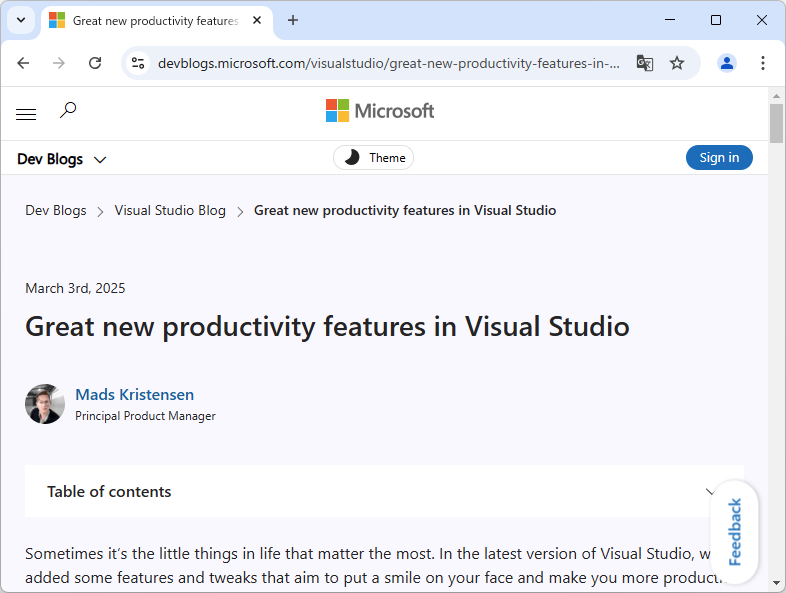Maximize the browser window
Screen dimensions: 786x593
pos(716,20)
